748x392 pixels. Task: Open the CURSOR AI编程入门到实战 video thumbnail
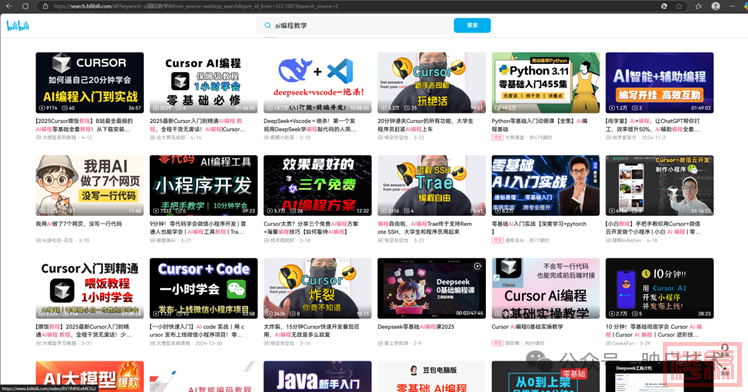tap(90, 83)
